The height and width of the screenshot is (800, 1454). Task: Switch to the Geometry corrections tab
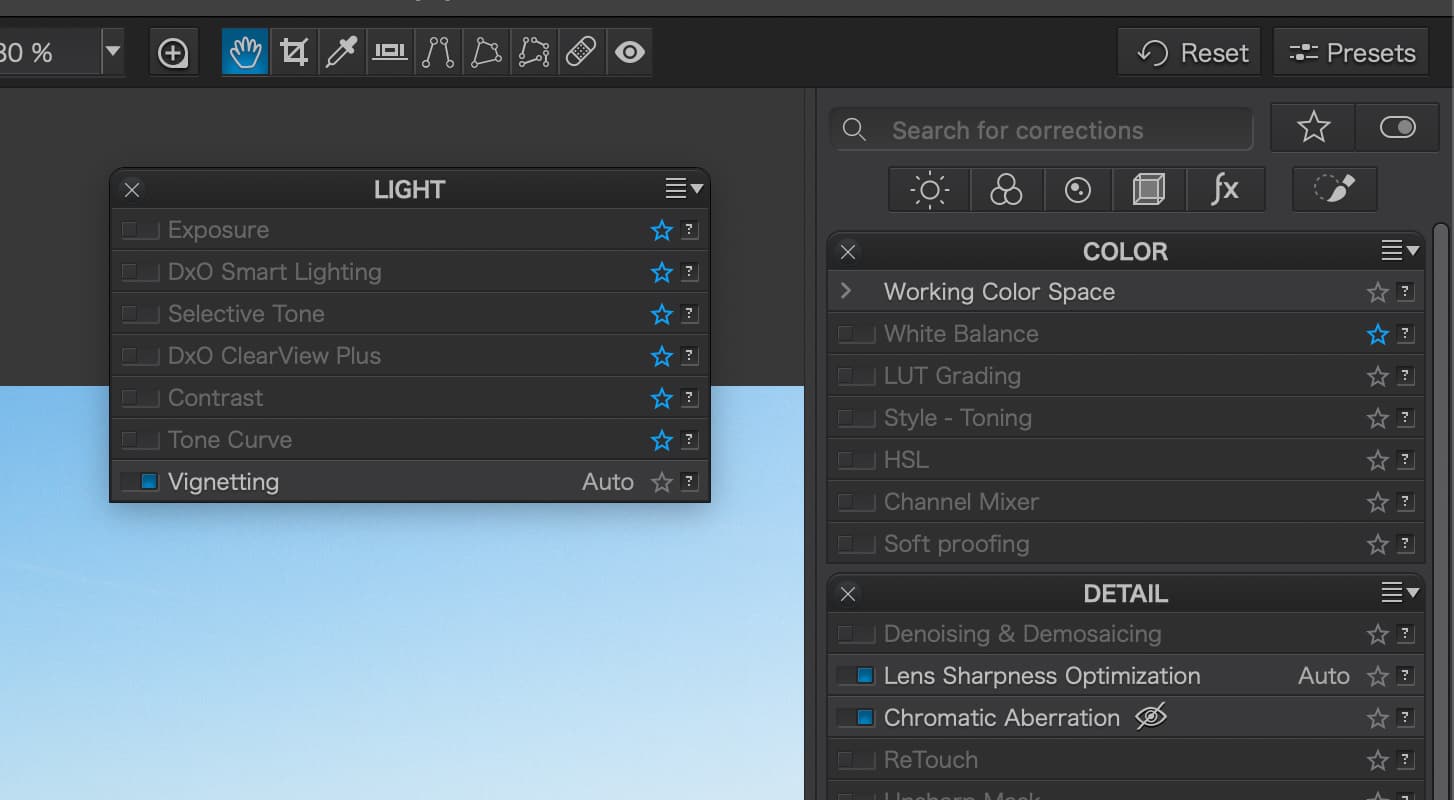click(1149, 189)
